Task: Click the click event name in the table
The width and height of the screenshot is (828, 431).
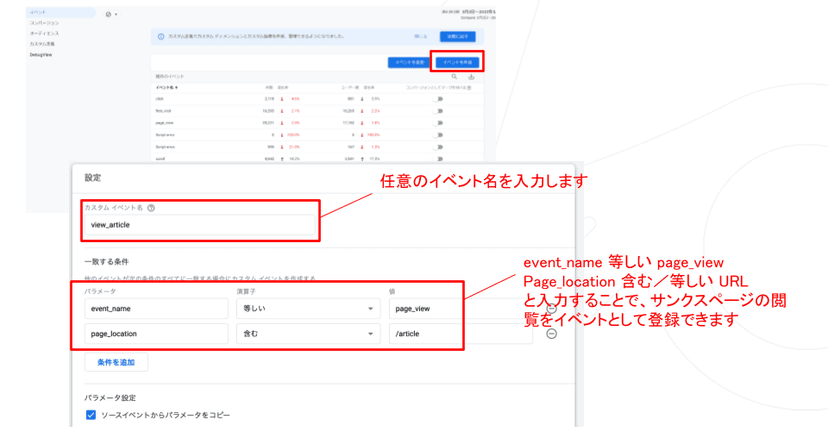Action: pyautogui.click(x=159, y=99)
